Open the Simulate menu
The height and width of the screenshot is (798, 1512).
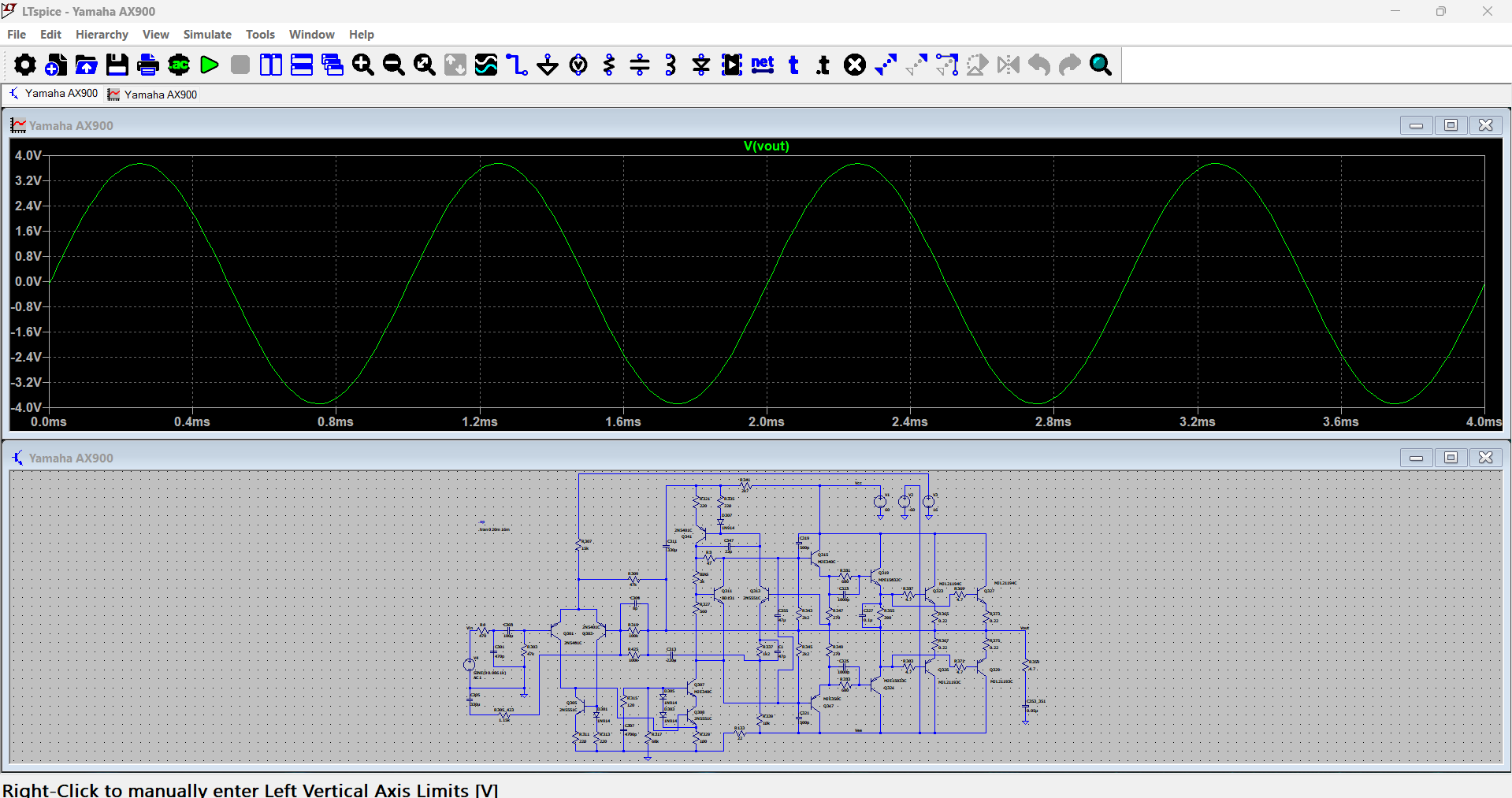coord(207,35)
